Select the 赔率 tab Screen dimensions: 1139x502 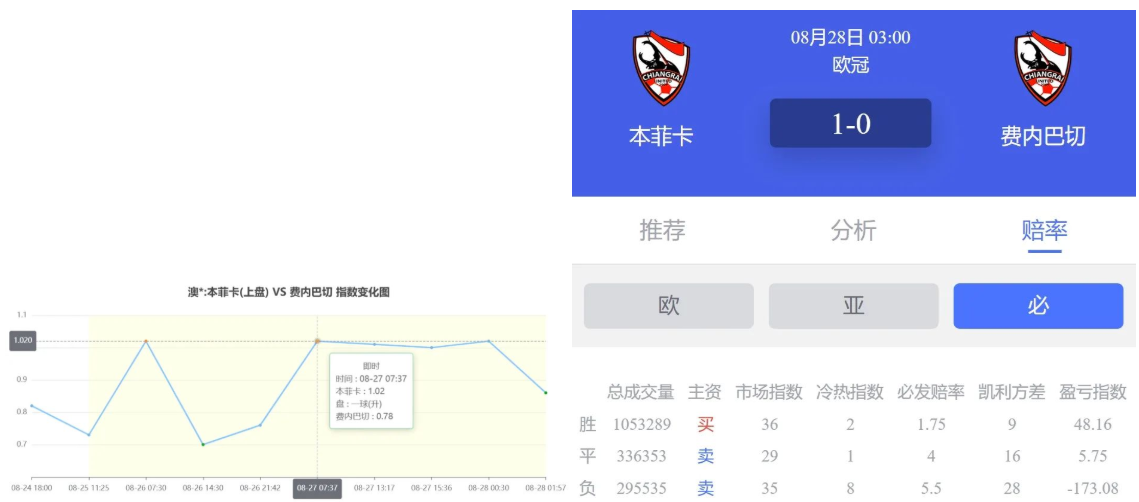1044,230
